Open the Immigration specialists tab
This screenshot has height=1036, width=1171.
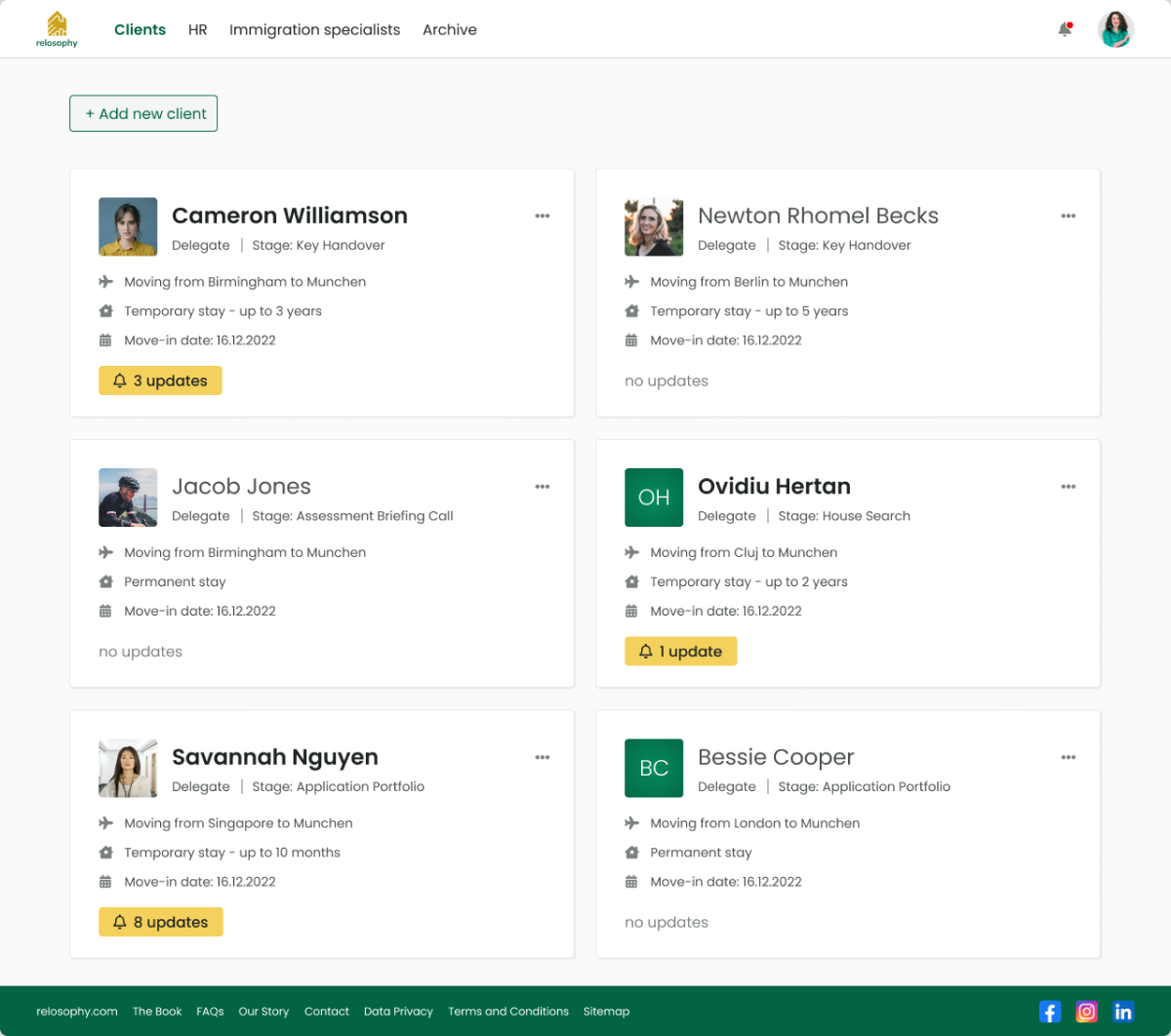(x=314, y=30)
